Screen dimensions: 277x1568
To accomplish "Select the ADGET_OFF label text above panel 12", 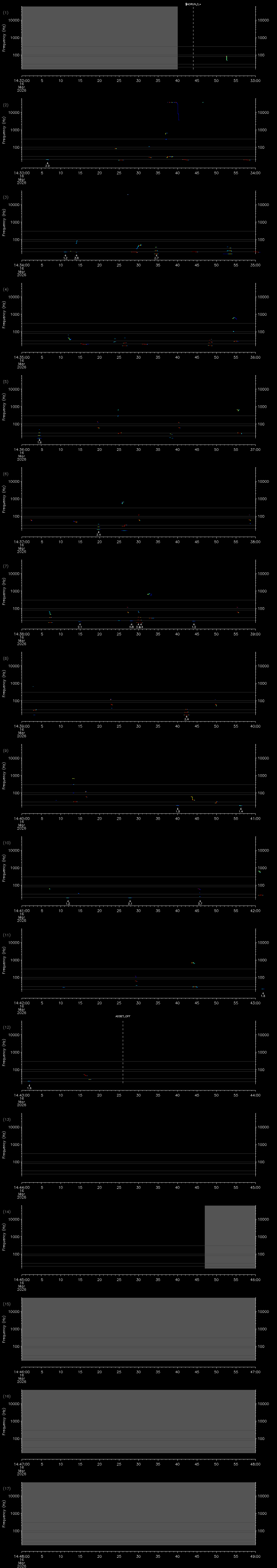I will (x=122, y=1016).
